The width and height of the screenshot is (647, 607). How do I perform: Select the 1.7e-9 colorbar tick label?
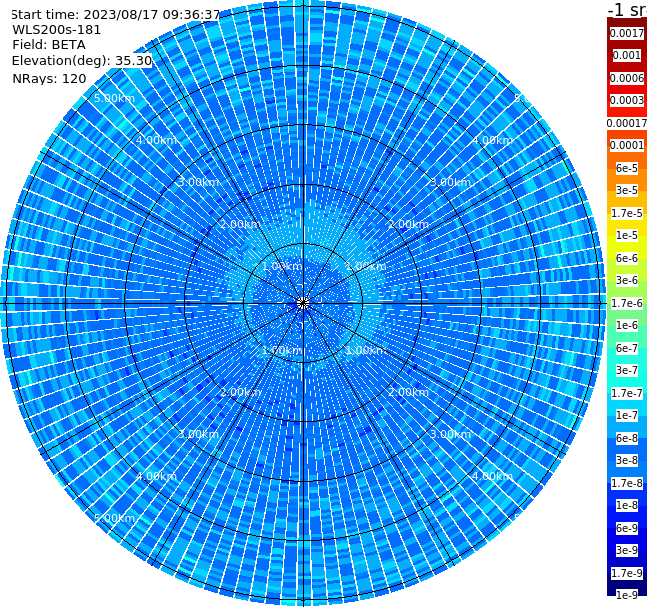point(627,573)
